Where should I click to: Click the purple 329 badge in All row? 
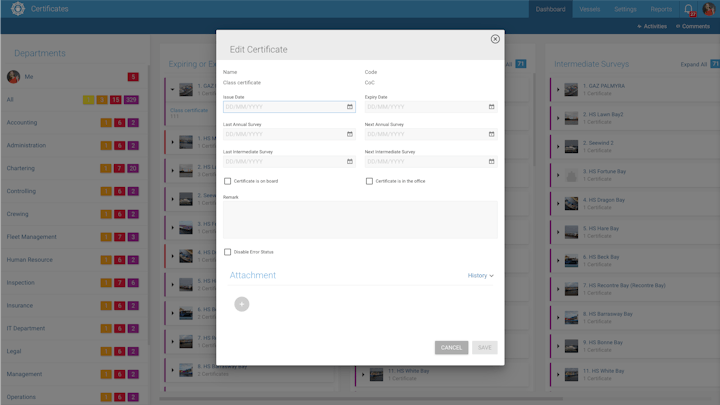(131, 100)
